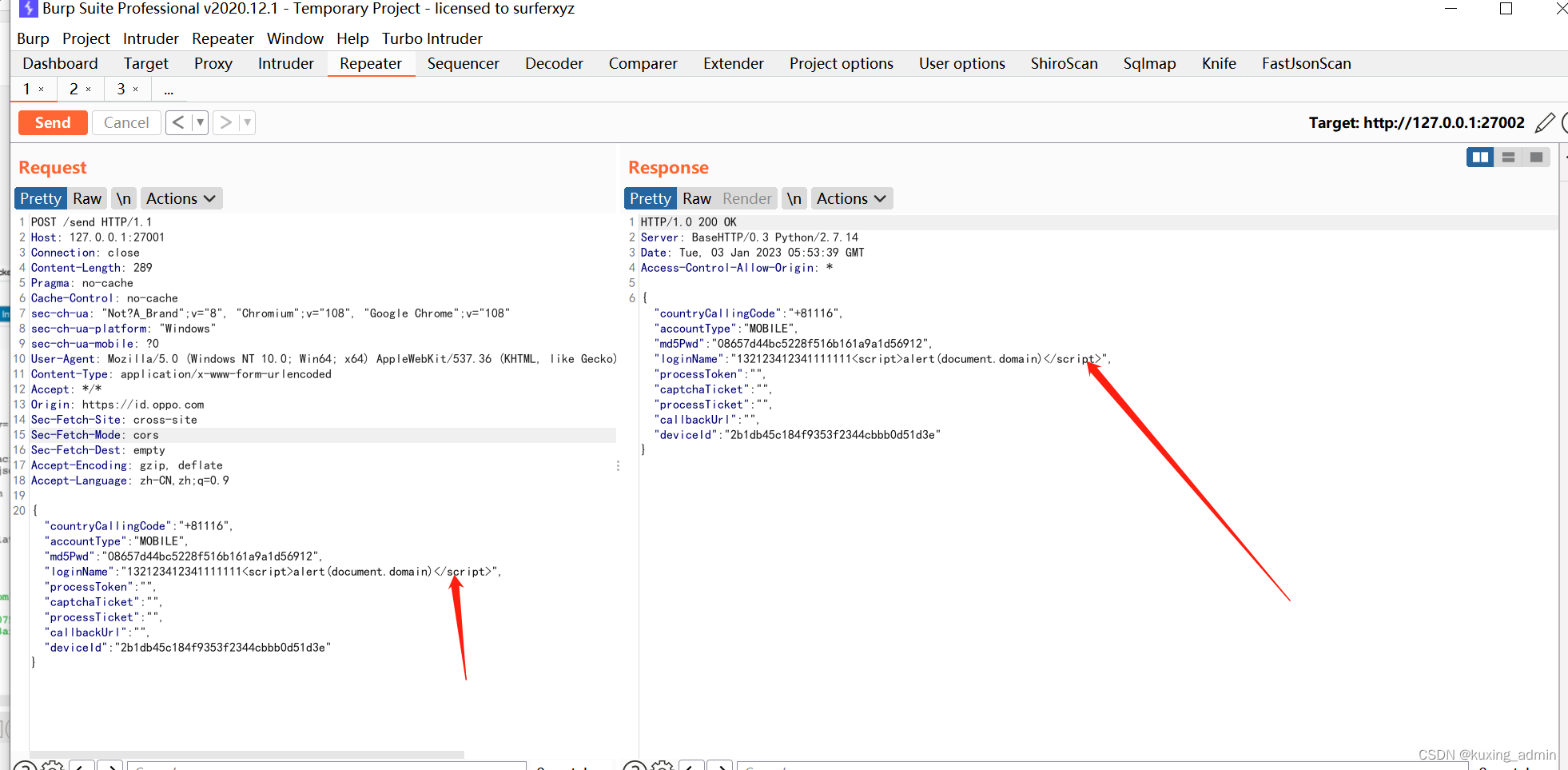Screen dimensions: 1568x770
Task: Switch to side-by-side layout view
Action: (1480, 158)
